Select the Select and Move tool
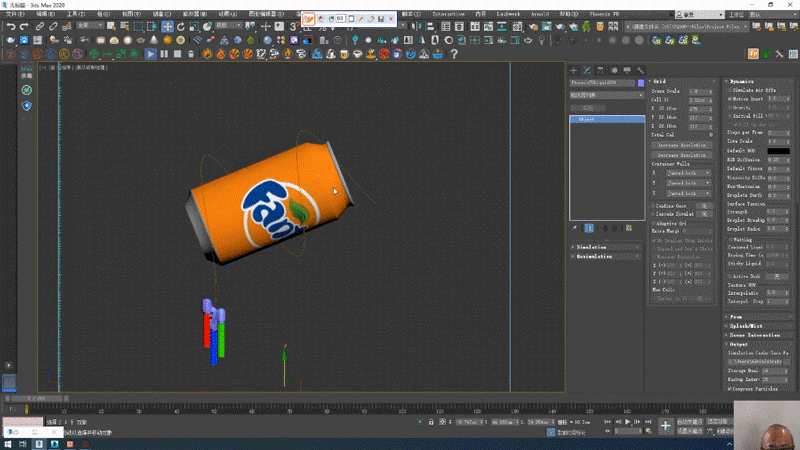 pyautogui.click(x=167, y=27)
